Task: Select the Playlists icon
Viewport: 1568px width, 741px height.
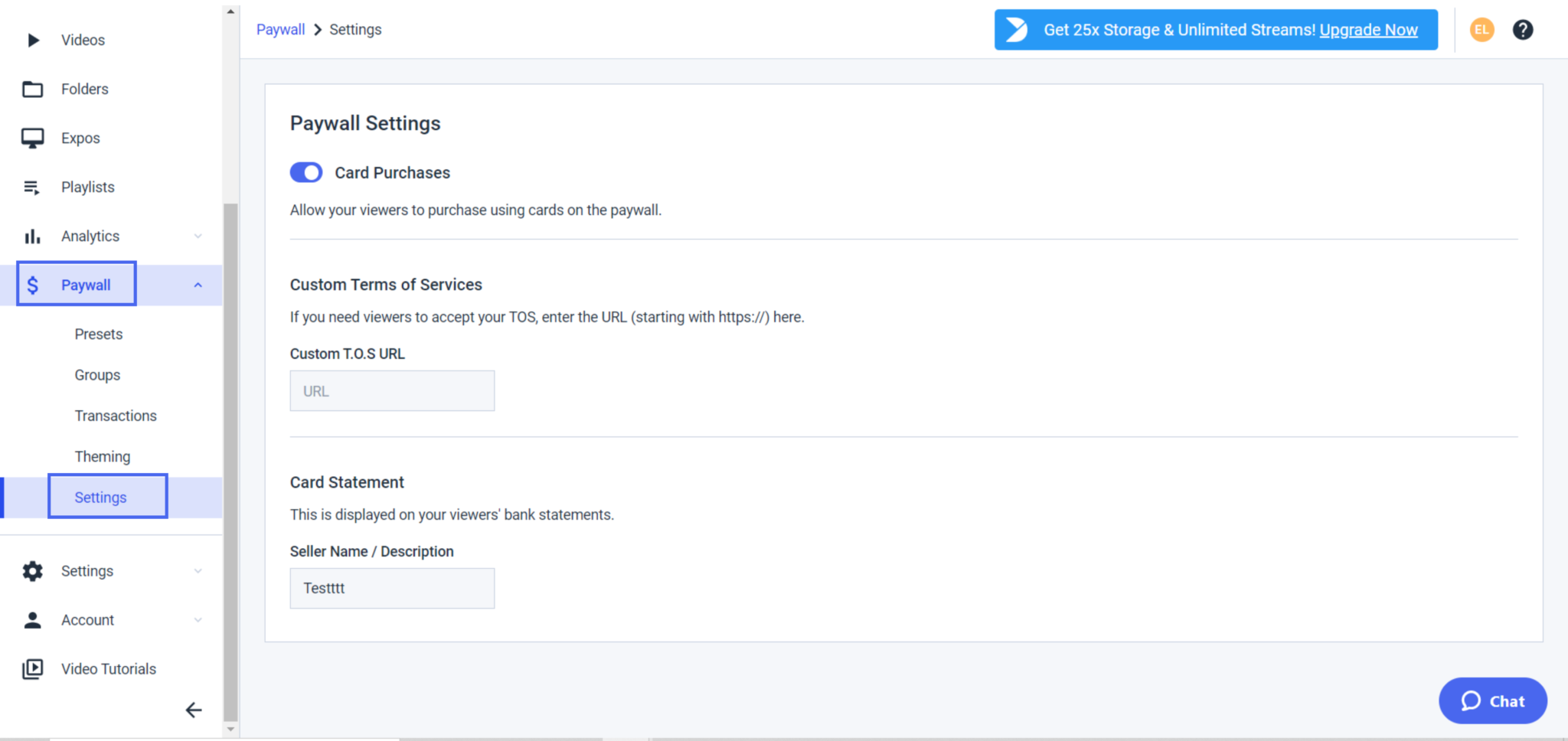Action: [34, 187]
